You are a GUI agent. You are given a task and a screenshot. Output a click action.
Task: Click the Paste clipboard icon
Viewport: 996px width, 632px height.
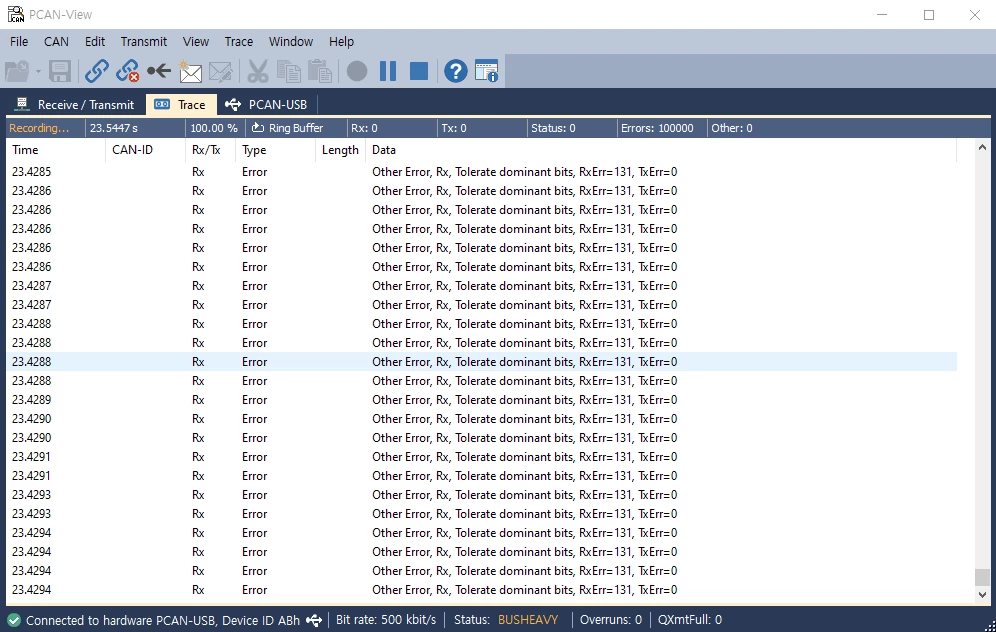pos(320,71)
